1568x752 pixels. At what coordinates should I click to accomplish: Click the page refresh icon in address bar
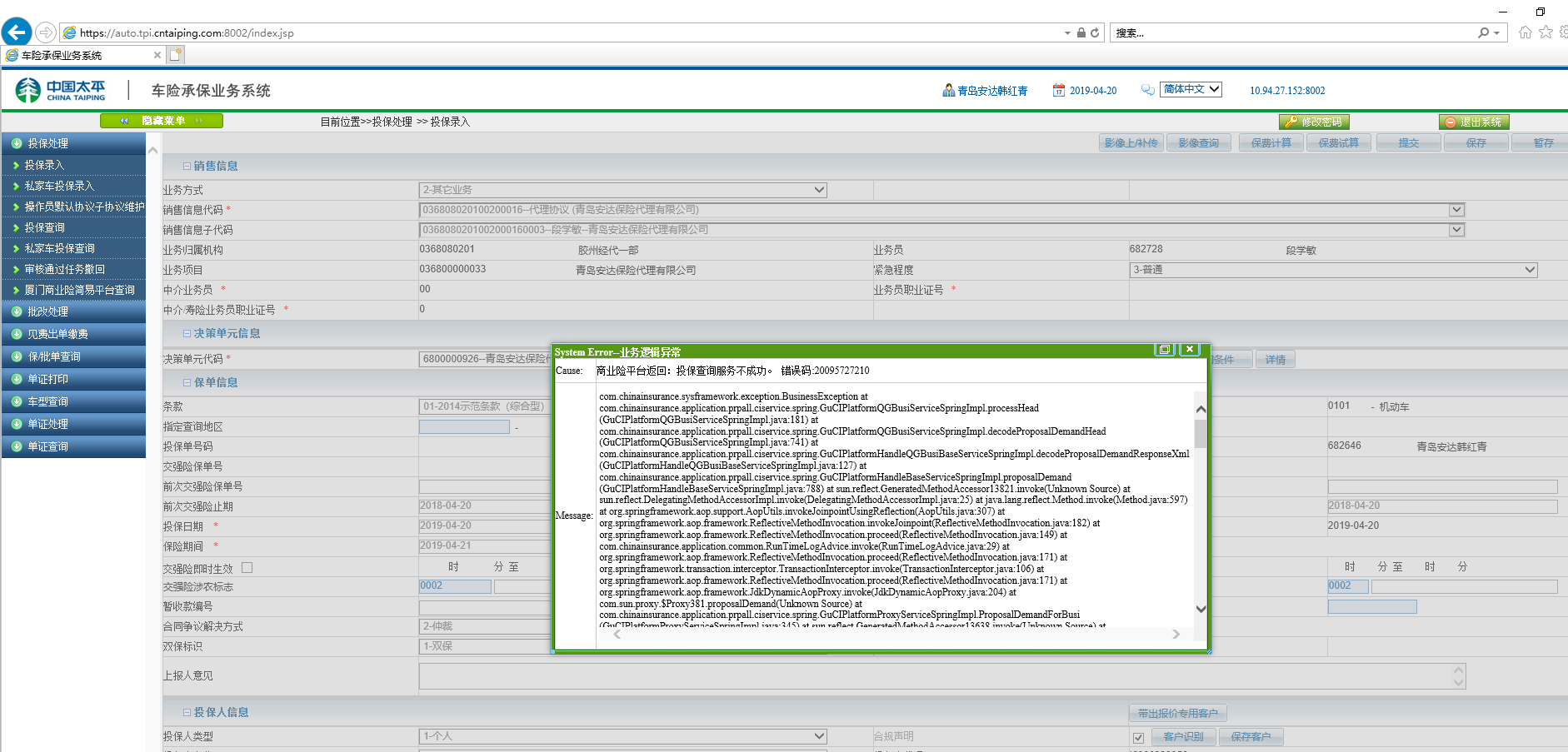[1095, 33]
